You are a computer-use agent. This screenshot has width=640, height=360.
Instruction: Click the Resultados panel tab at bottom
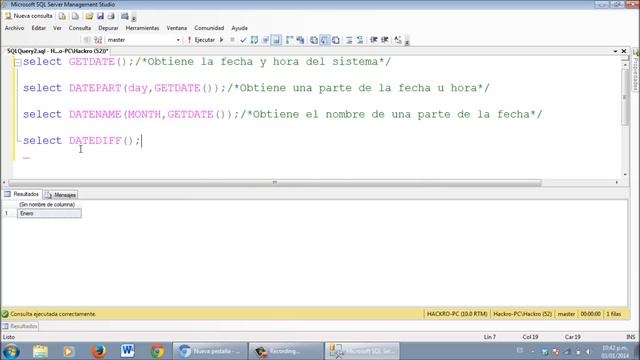tap(20, 326)
